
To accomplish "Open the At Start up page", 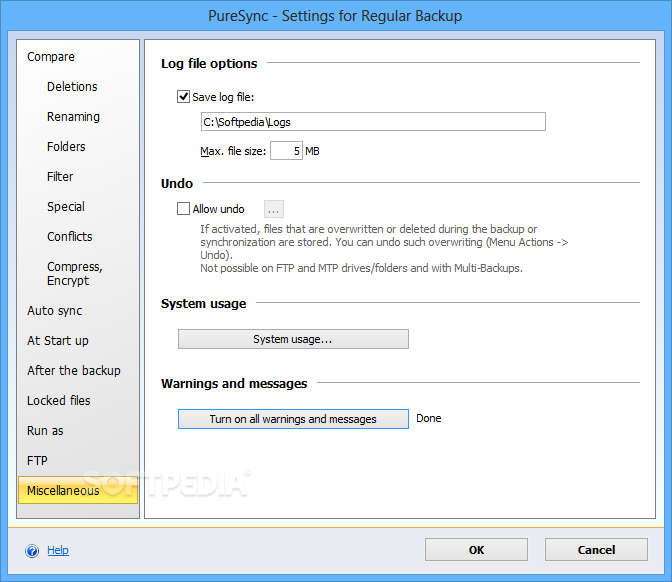I will click(57, 341).
